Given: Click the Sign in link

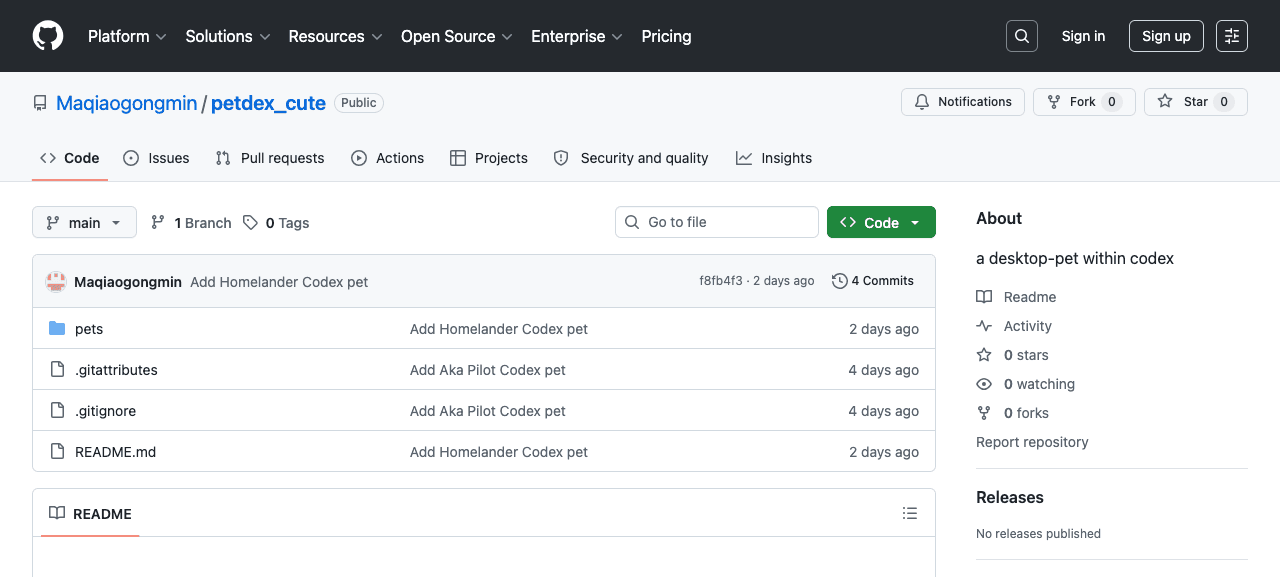Looking at the screenshot, I should (x=1083, y=36).
